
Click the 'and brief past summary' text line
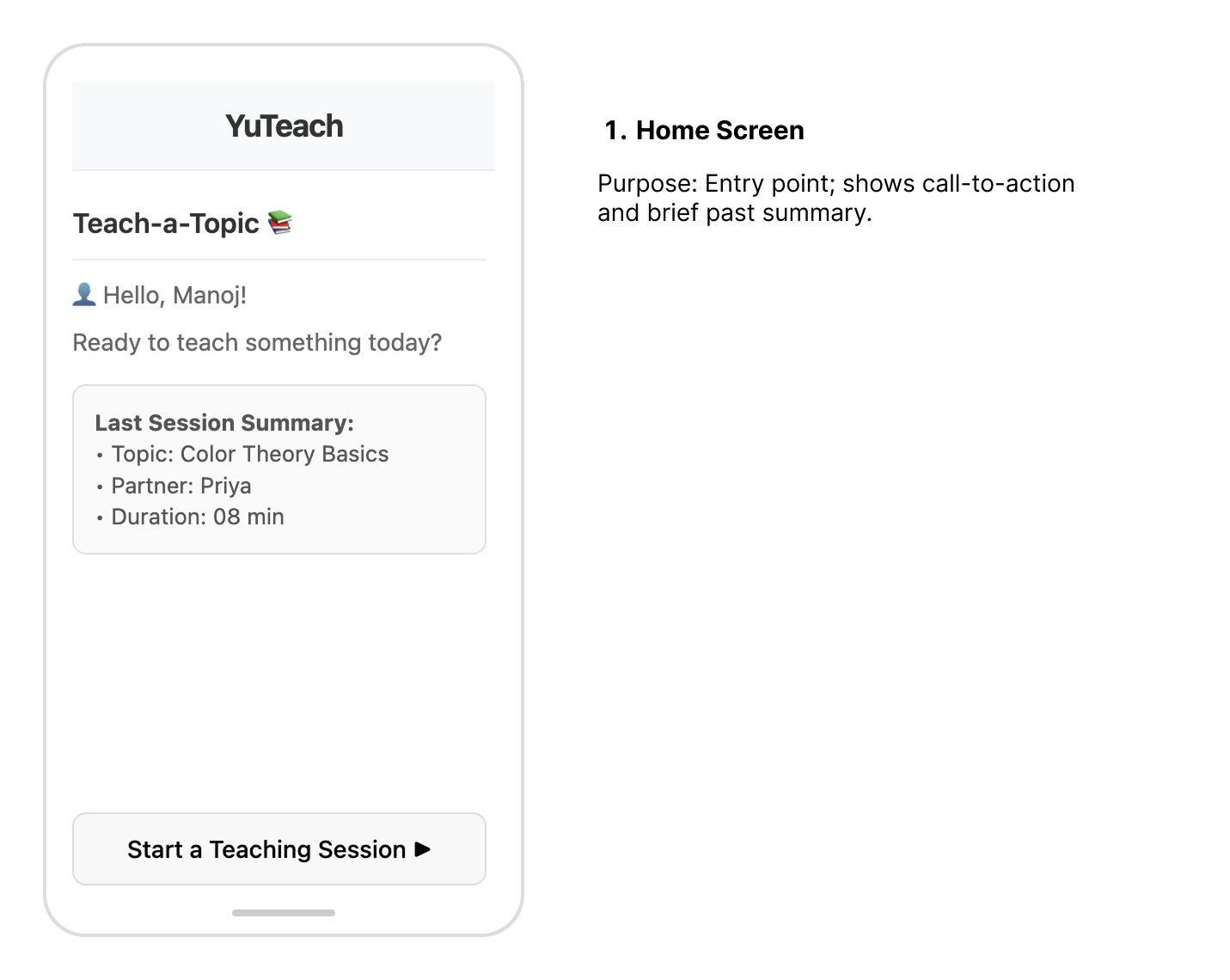734,213
